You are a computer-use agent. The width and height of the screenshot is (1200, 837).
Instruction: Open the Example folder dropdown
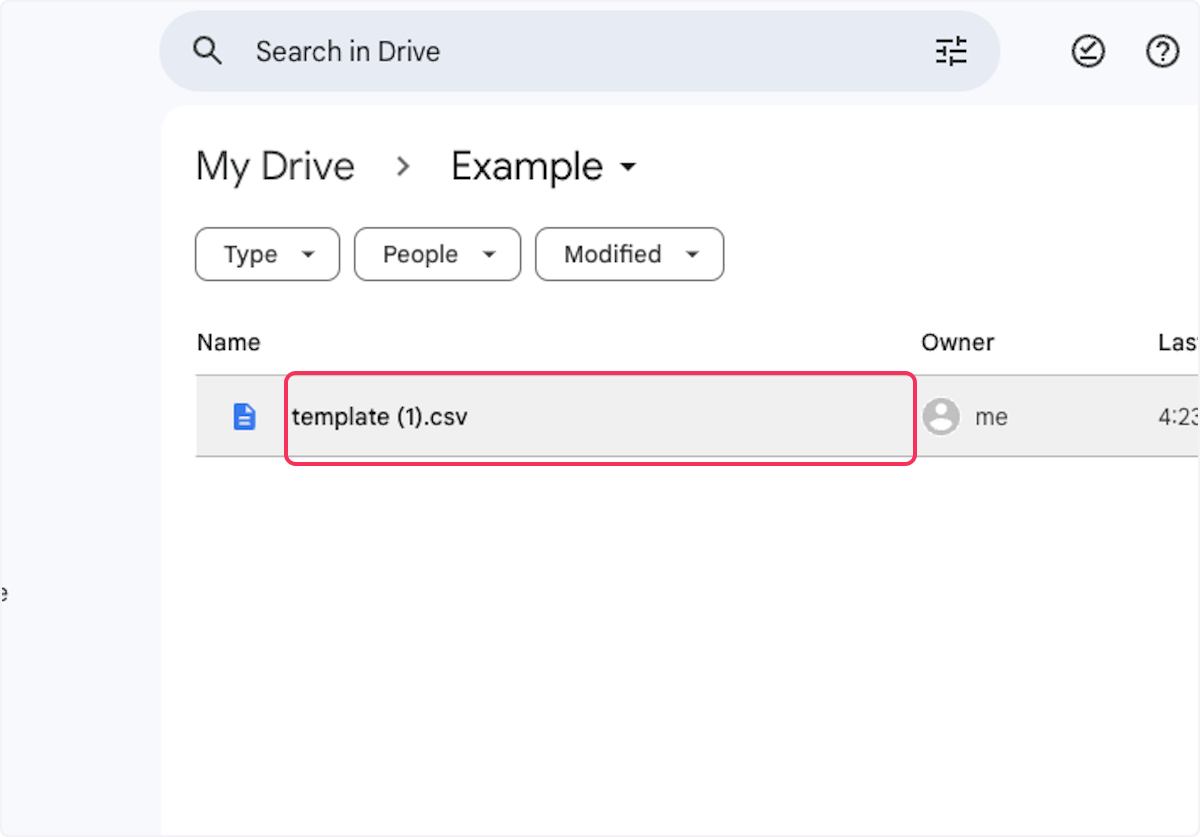pos(544,166)
